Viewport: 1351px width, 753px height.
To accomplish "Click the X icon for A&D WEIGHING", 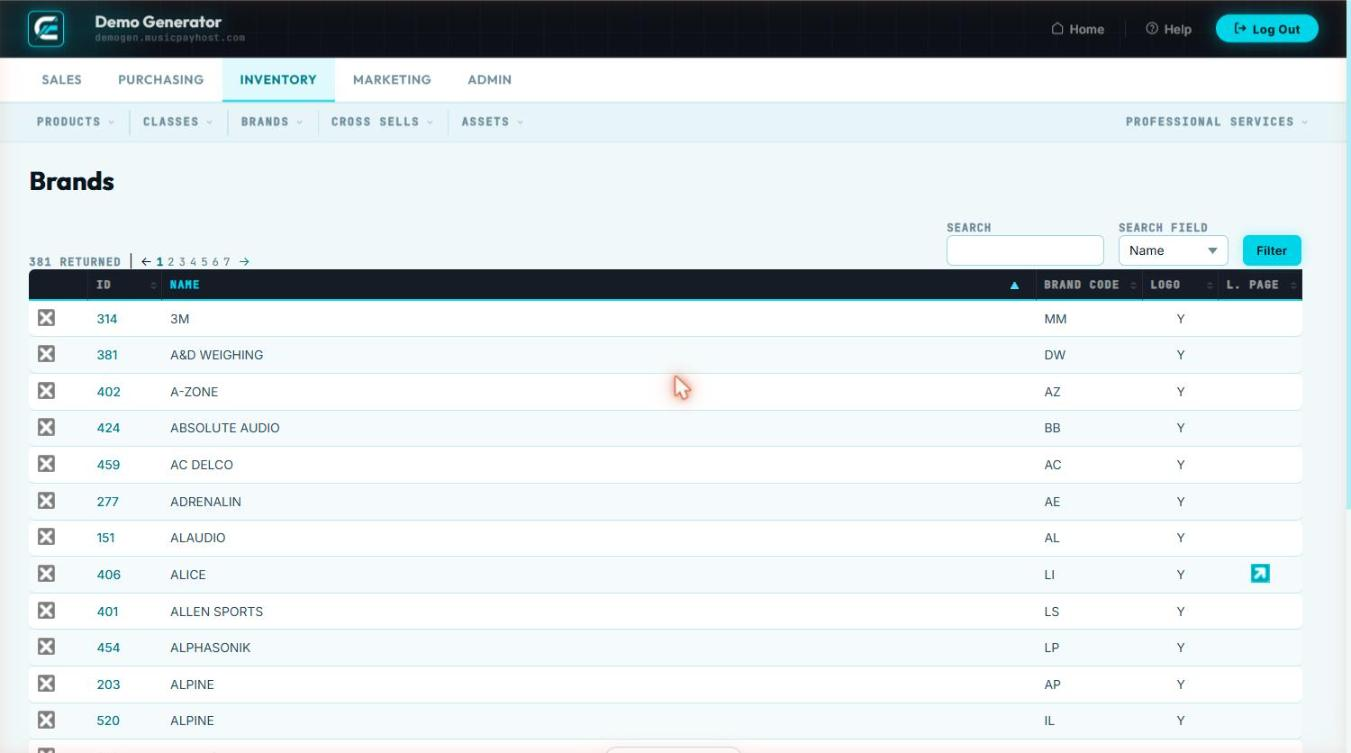I will pyautogui.click(x=45, y=354).
